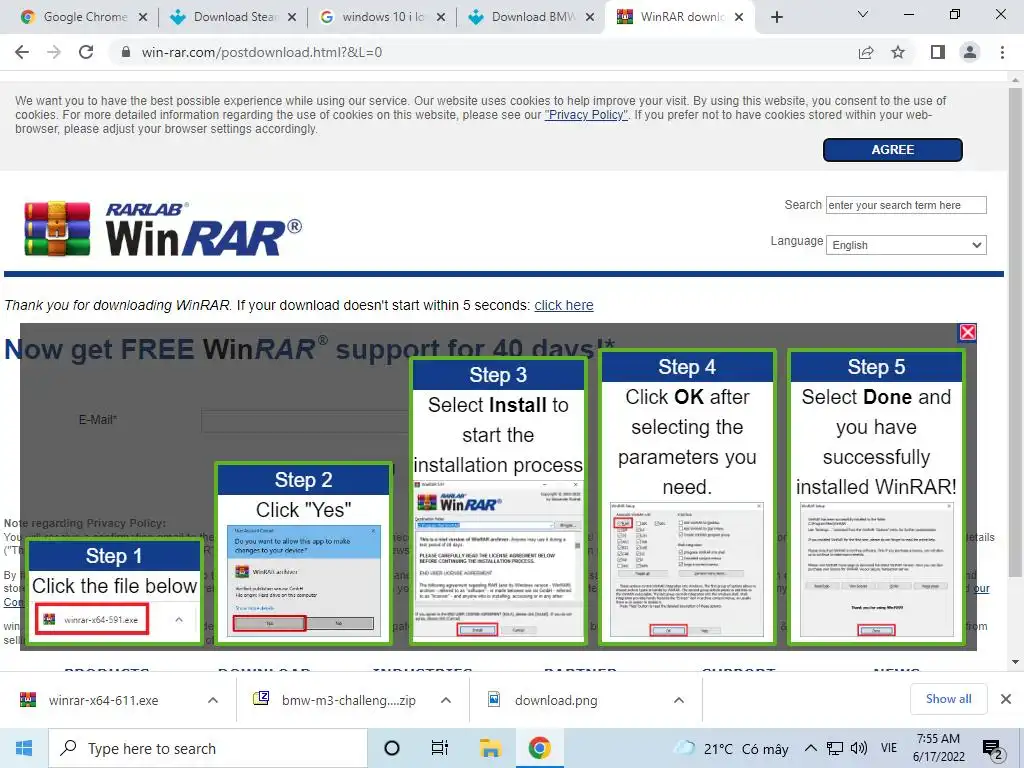
Task: Click Show all downloads
Action: (x=948, y=699)
